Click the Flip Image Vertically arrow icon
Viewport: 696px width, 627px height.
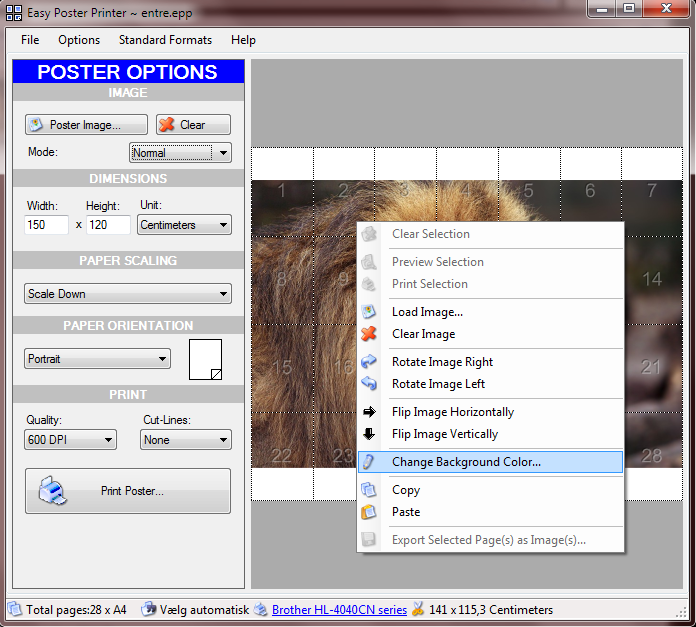[369, 434]
